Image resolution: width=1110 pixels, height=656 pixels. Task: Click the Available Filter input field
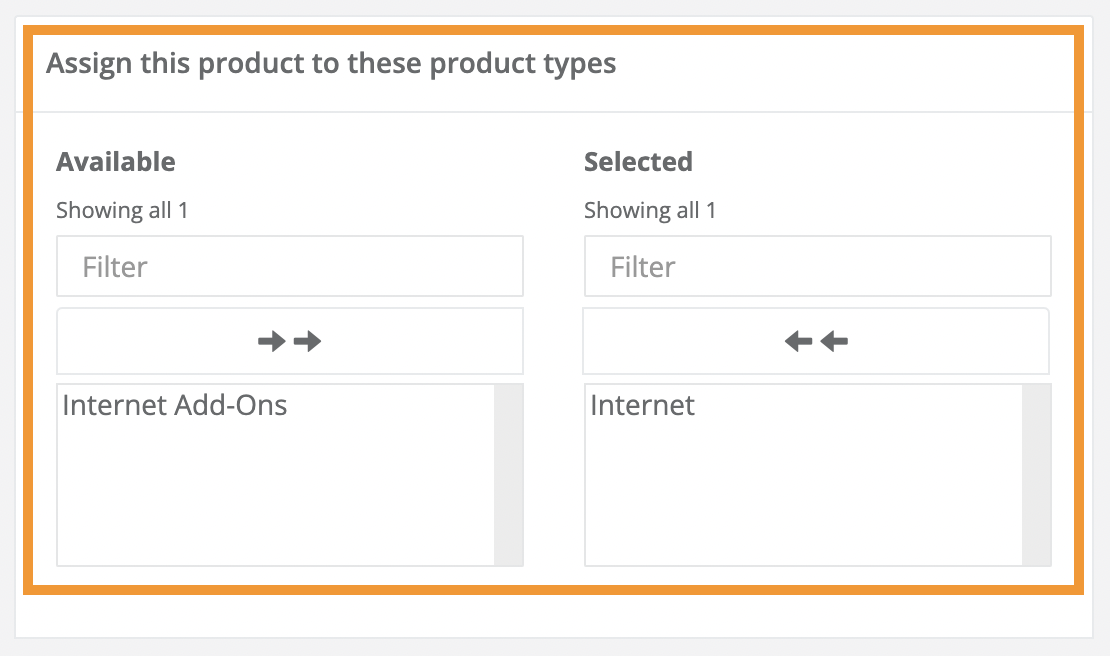tap(290, 266)
